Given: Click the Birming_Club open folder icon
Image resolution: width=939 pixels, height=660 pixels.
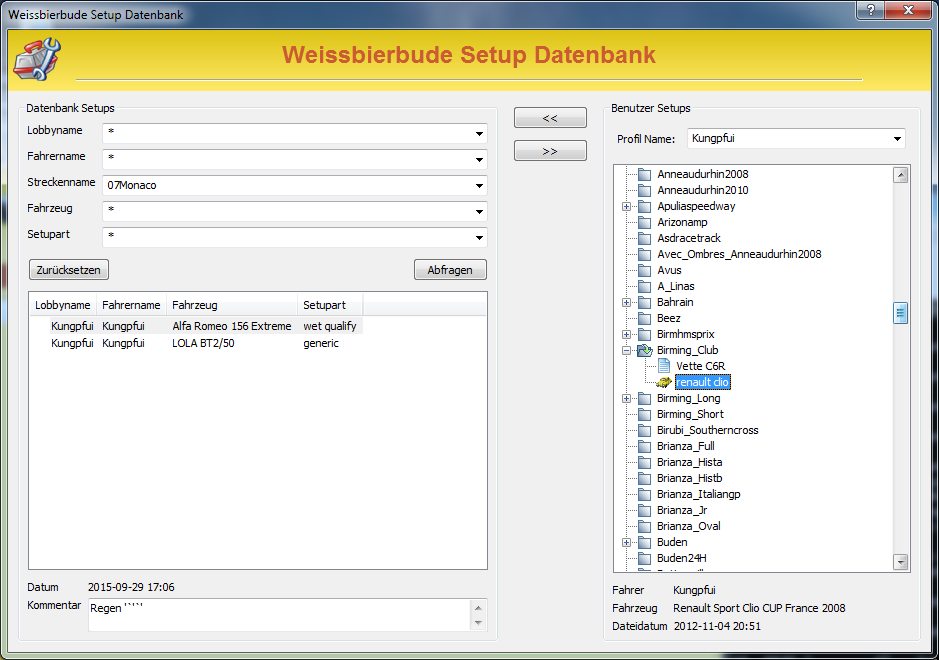Looking at the screenshot, I should click(x=645, y=350).
